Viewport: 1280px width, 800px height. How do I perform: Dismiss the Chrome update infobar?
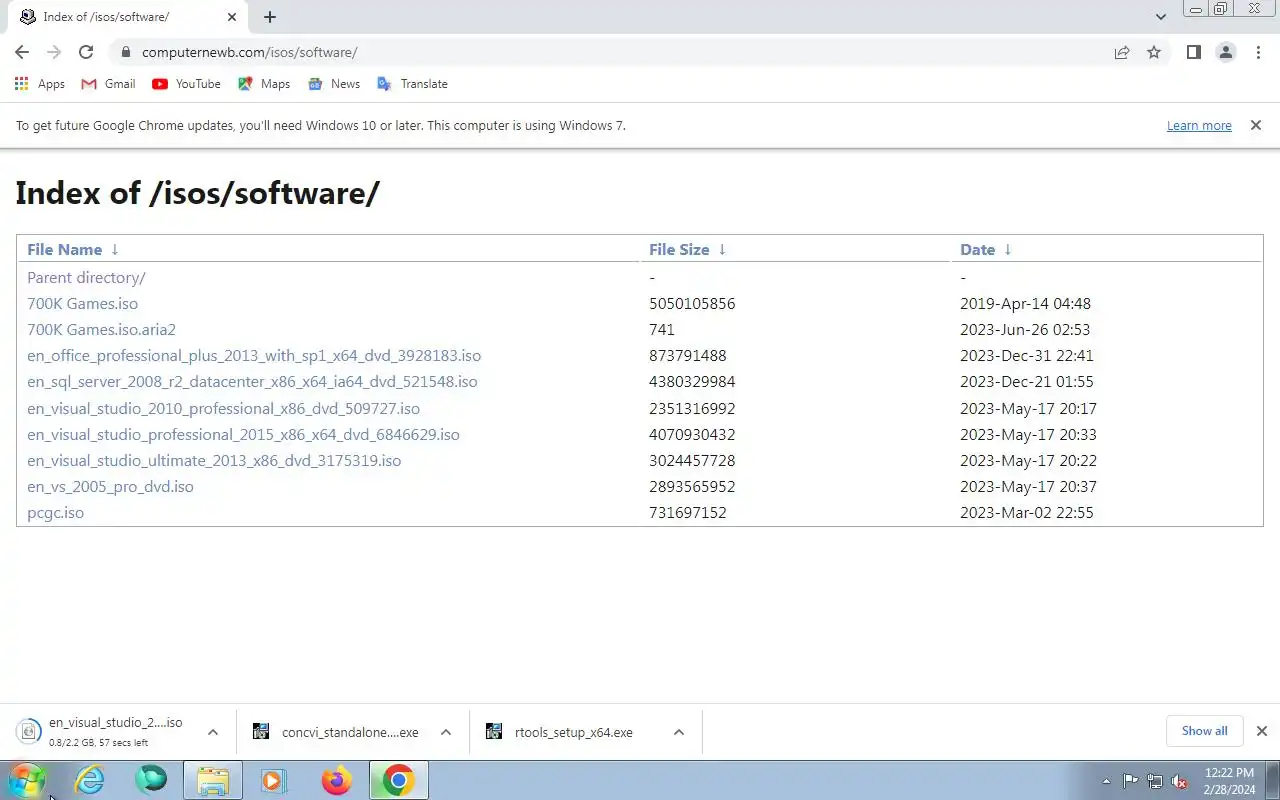pos(1256,125)
